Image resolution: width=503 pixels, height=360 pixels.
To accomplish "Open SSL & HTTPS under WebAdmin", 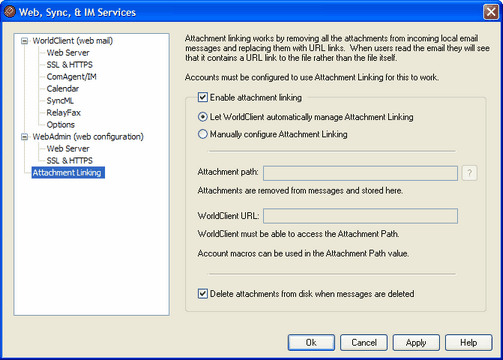I will (70, 161).
